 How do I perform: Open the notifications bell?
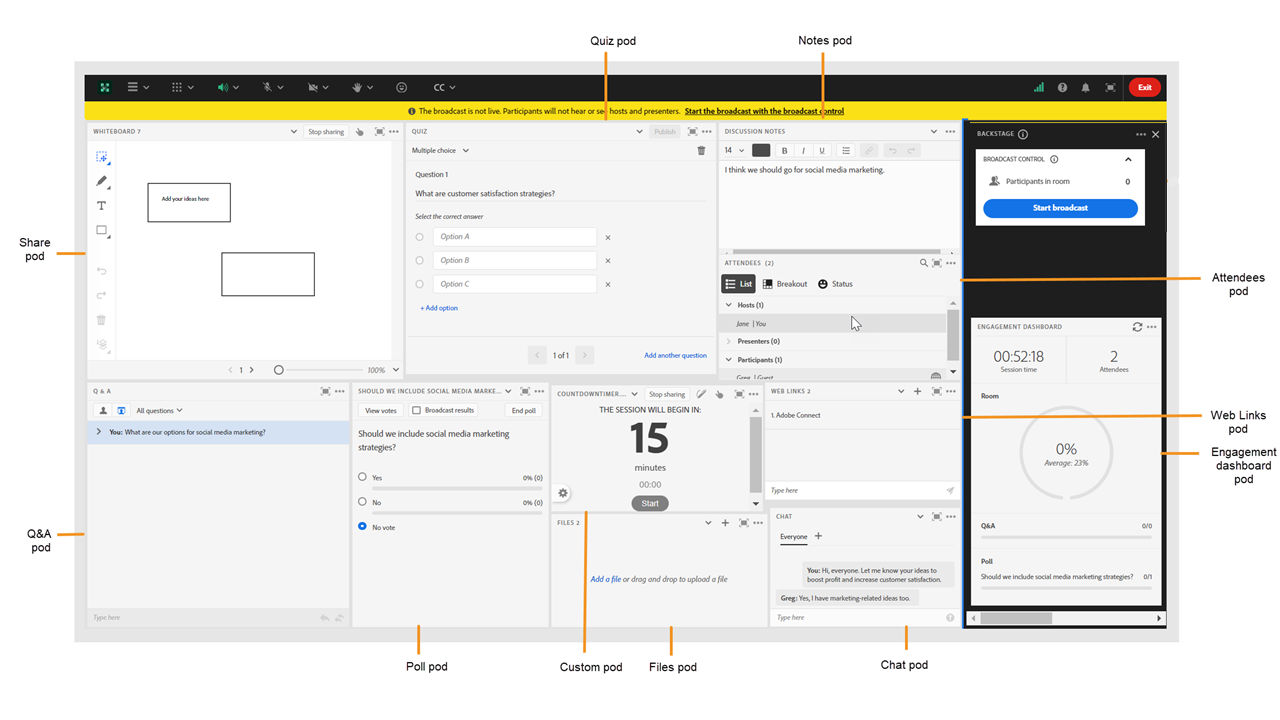tap(1086, 87)
